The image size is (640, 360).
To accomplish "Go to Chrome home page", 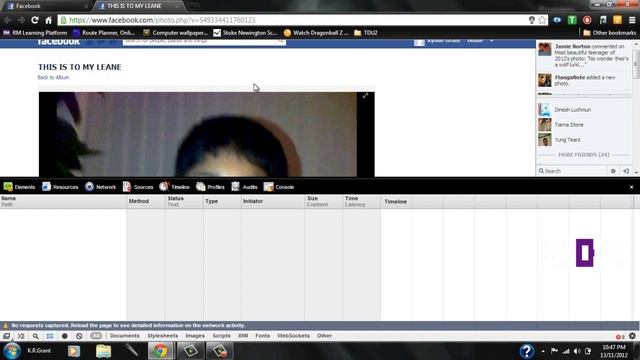I will click(x=49, y=20).
